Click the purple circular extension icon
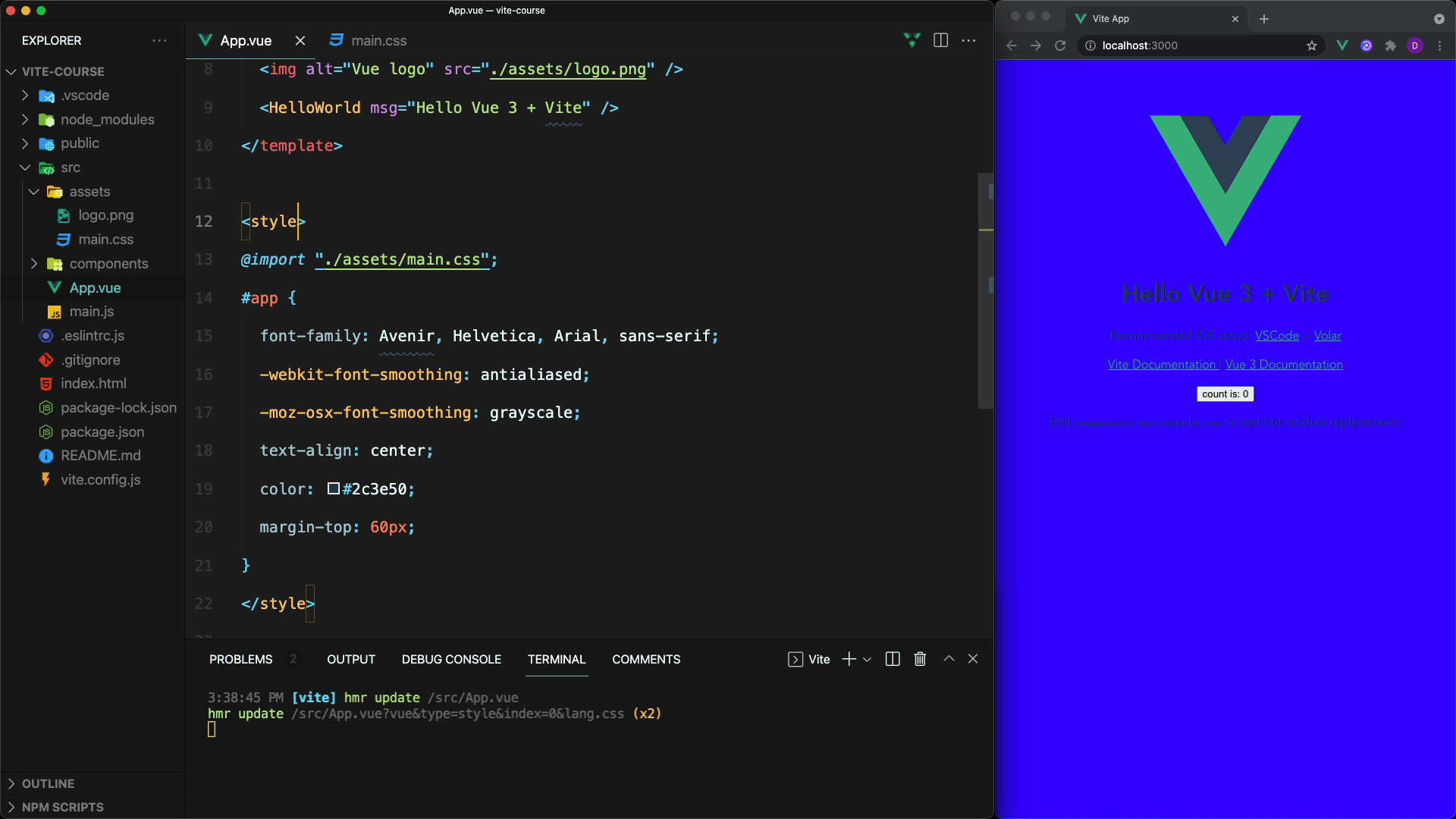1456x819 pixels. (1367, 45)
